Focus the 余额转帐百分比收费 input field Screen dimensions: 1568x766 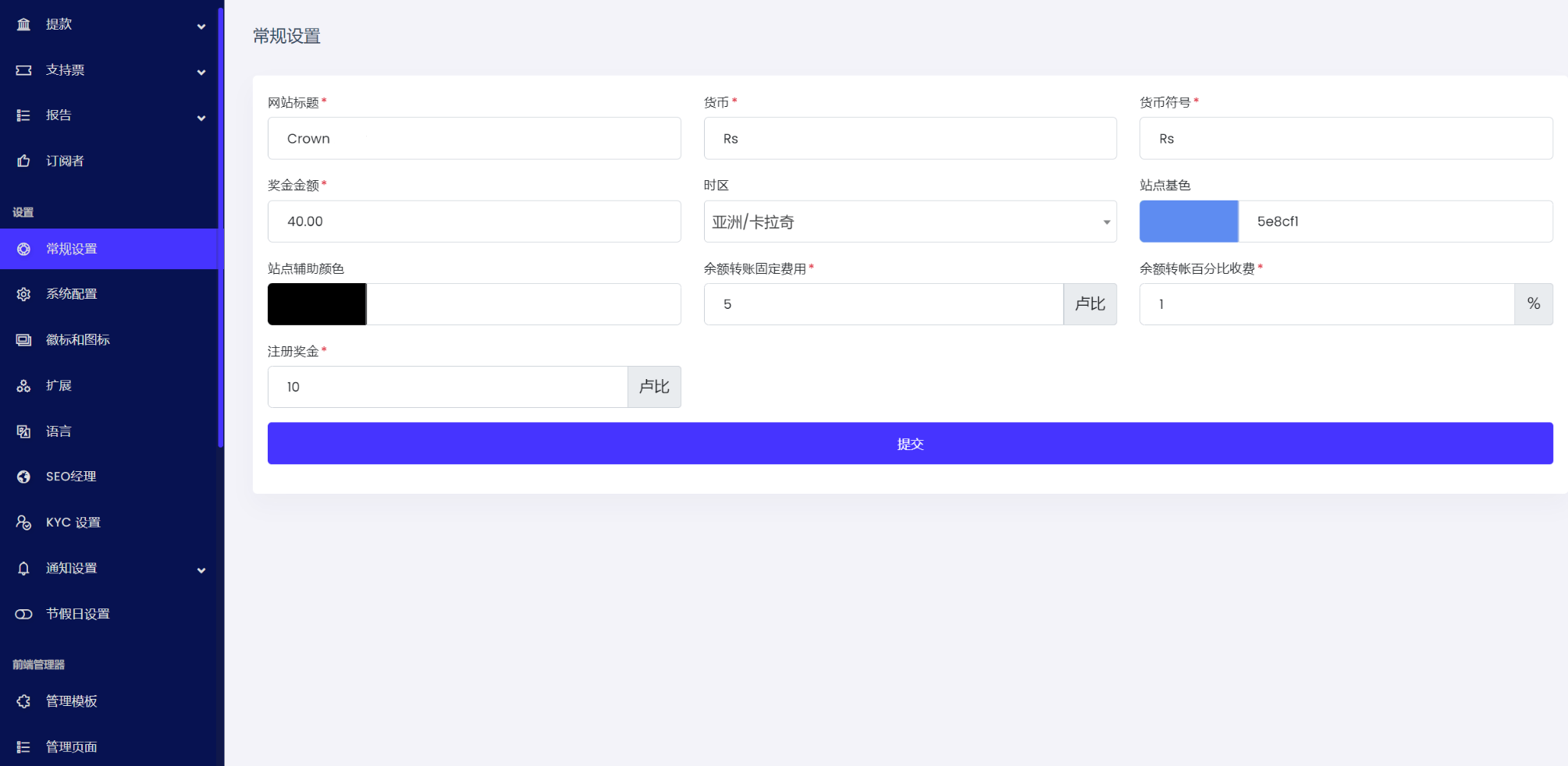[x=1327, y=304]
